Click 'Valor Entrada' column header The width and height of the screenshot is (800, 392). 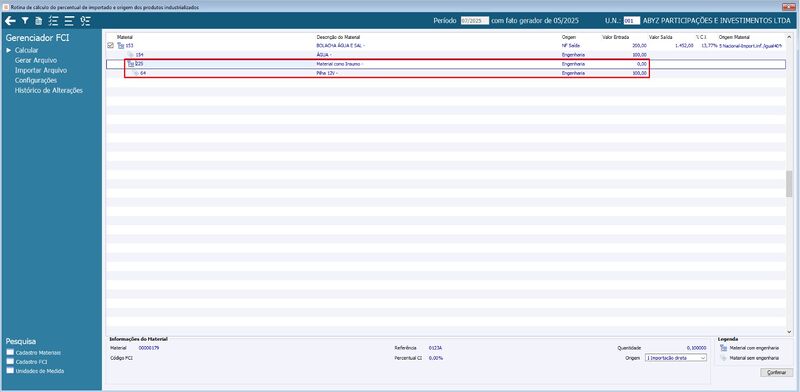point(615,37)
